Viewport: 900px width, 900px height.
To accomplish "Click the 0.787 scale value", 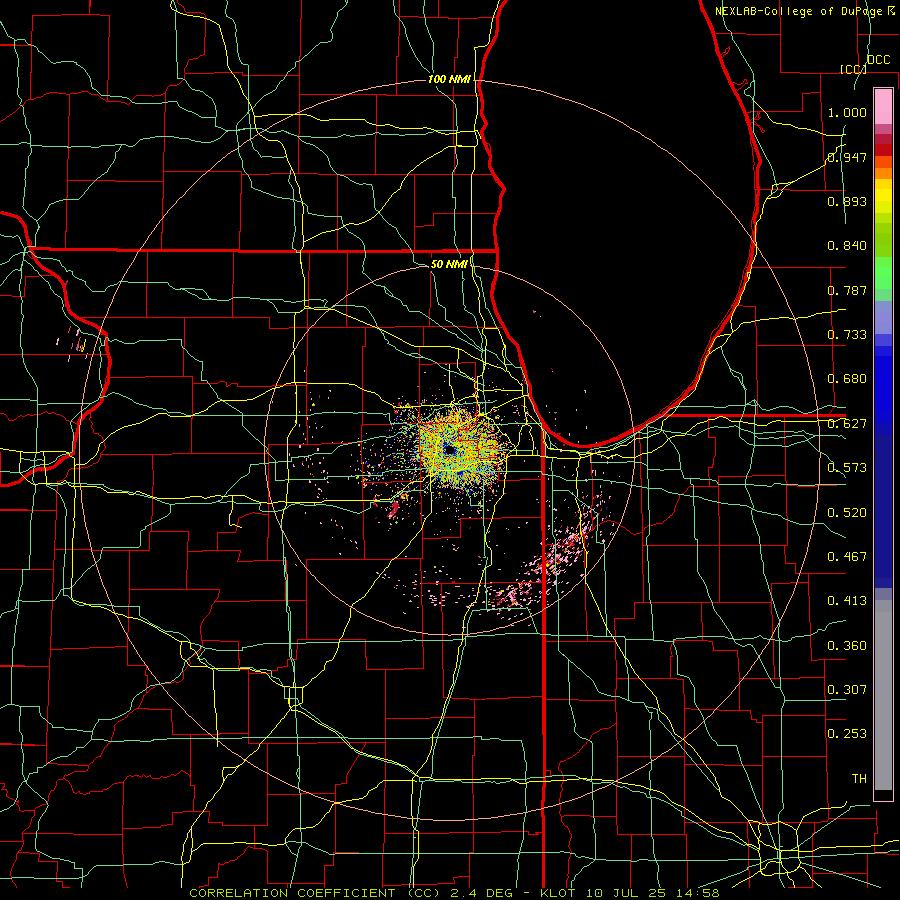I will [847, 290].
